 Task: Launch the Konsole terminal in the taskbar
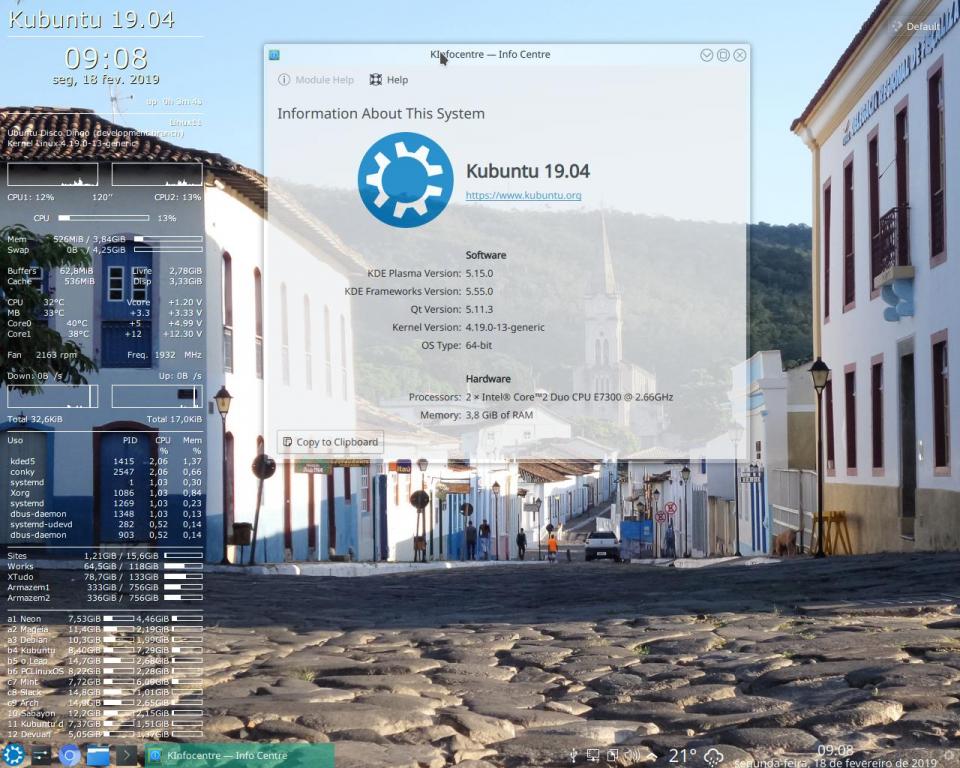126,755
